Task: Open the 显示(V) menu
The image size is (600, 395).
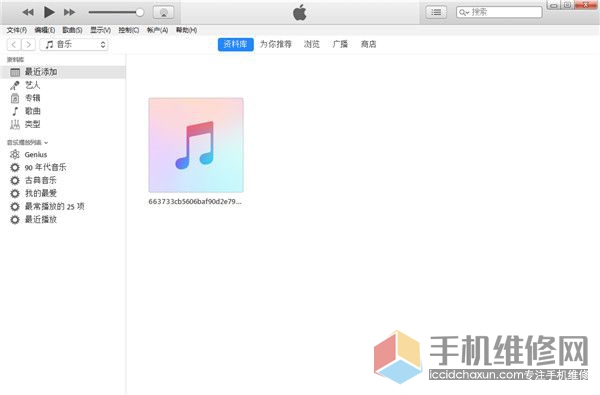Action: coord(101,30)
